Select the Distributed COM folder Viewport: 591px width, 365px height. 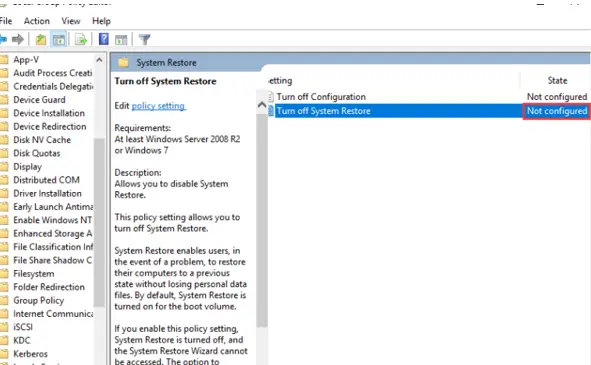point(46,180)
